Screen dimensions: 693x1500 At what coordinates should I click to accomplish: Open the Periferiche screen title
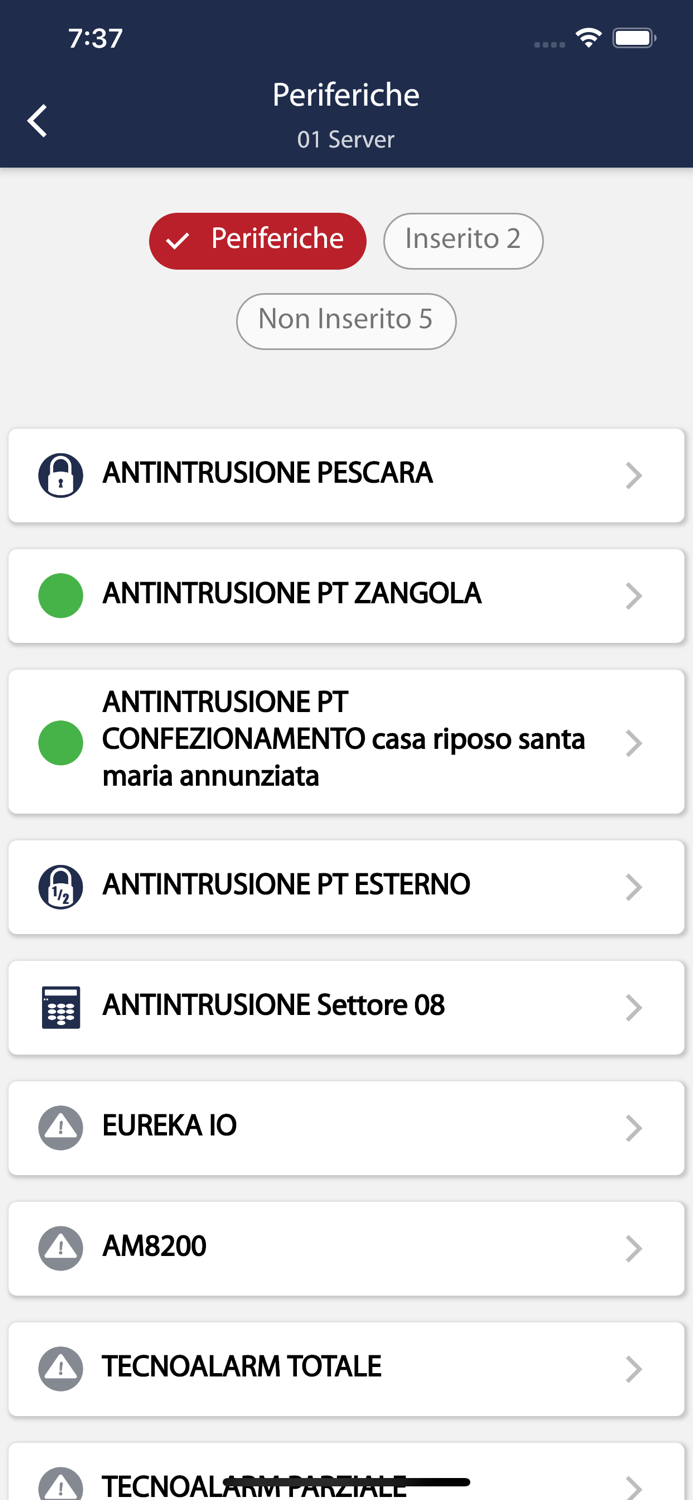pyautogui.click(x=346, y=95)
